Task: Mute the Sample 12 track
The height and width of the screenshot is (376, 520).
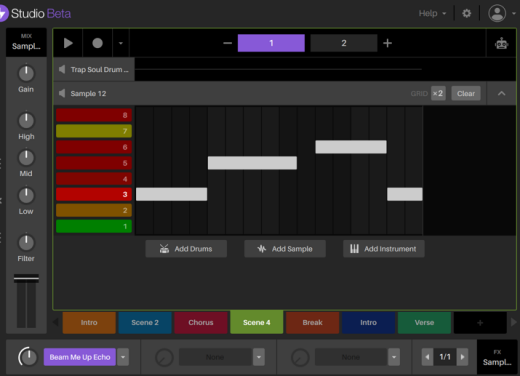Action: [x=62, y=93]
